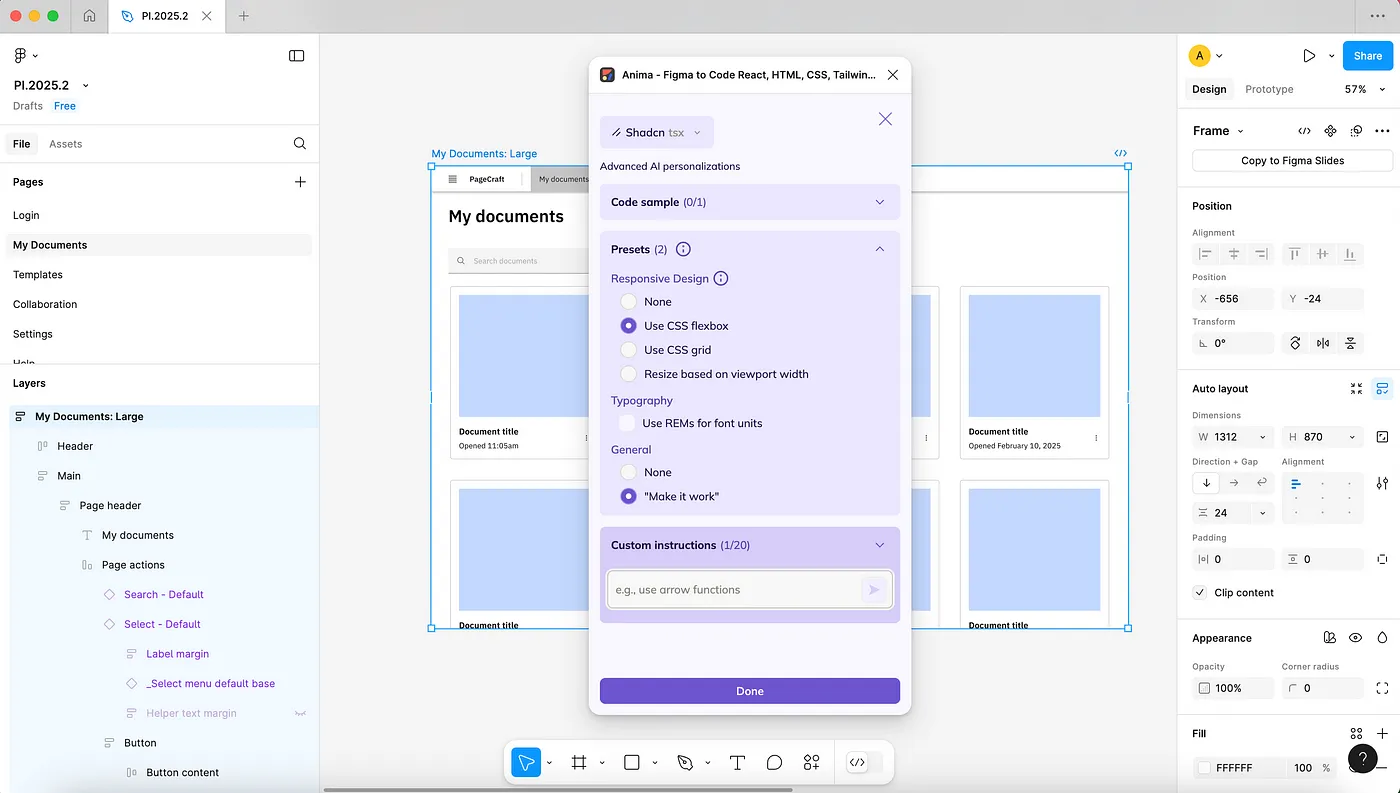The height and width of the screenshot is (793, 1400).
Task: Collapse the Presets section
Action: pos(879,249)
